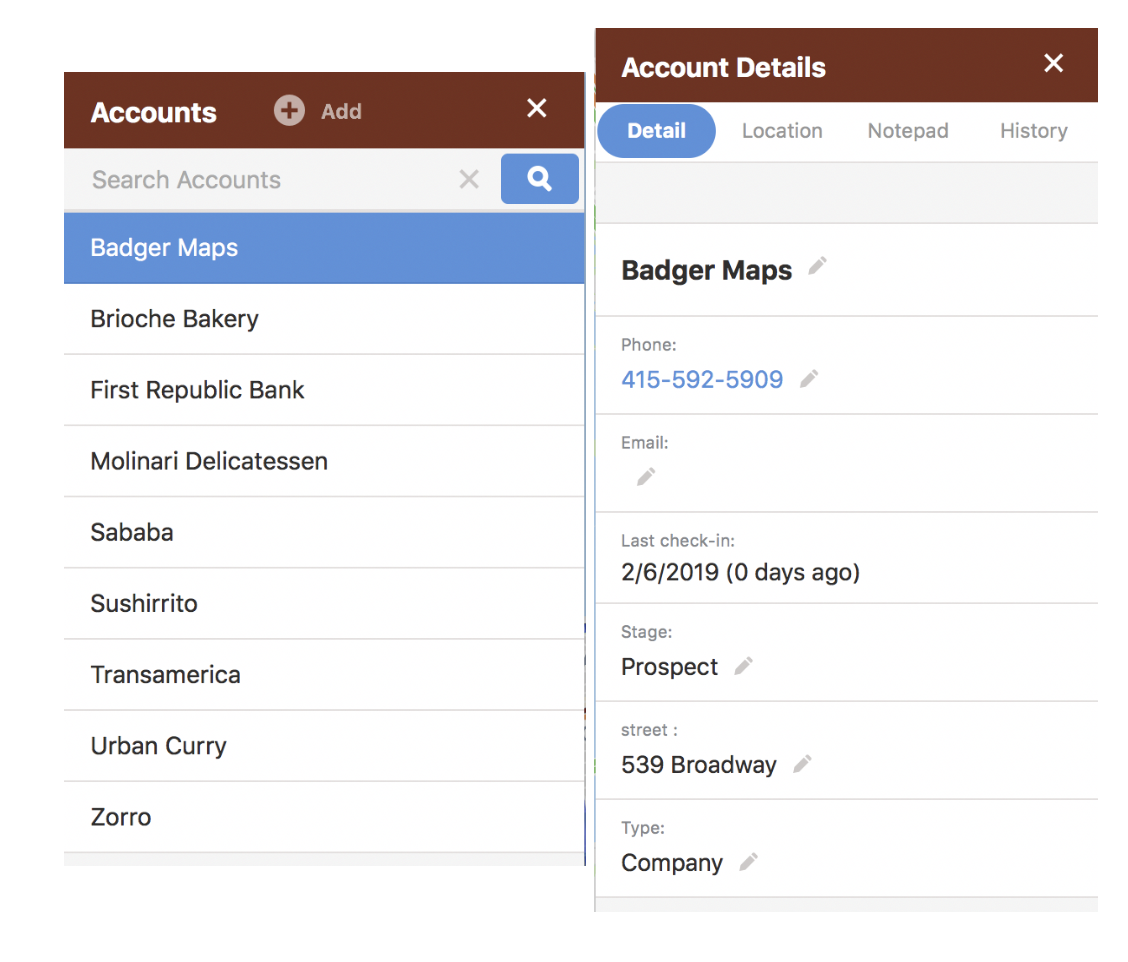The width and height of the screenshot is (1128, 962).
Task: Click the 539 Broadway street value
Action: [x=699, y=764]
